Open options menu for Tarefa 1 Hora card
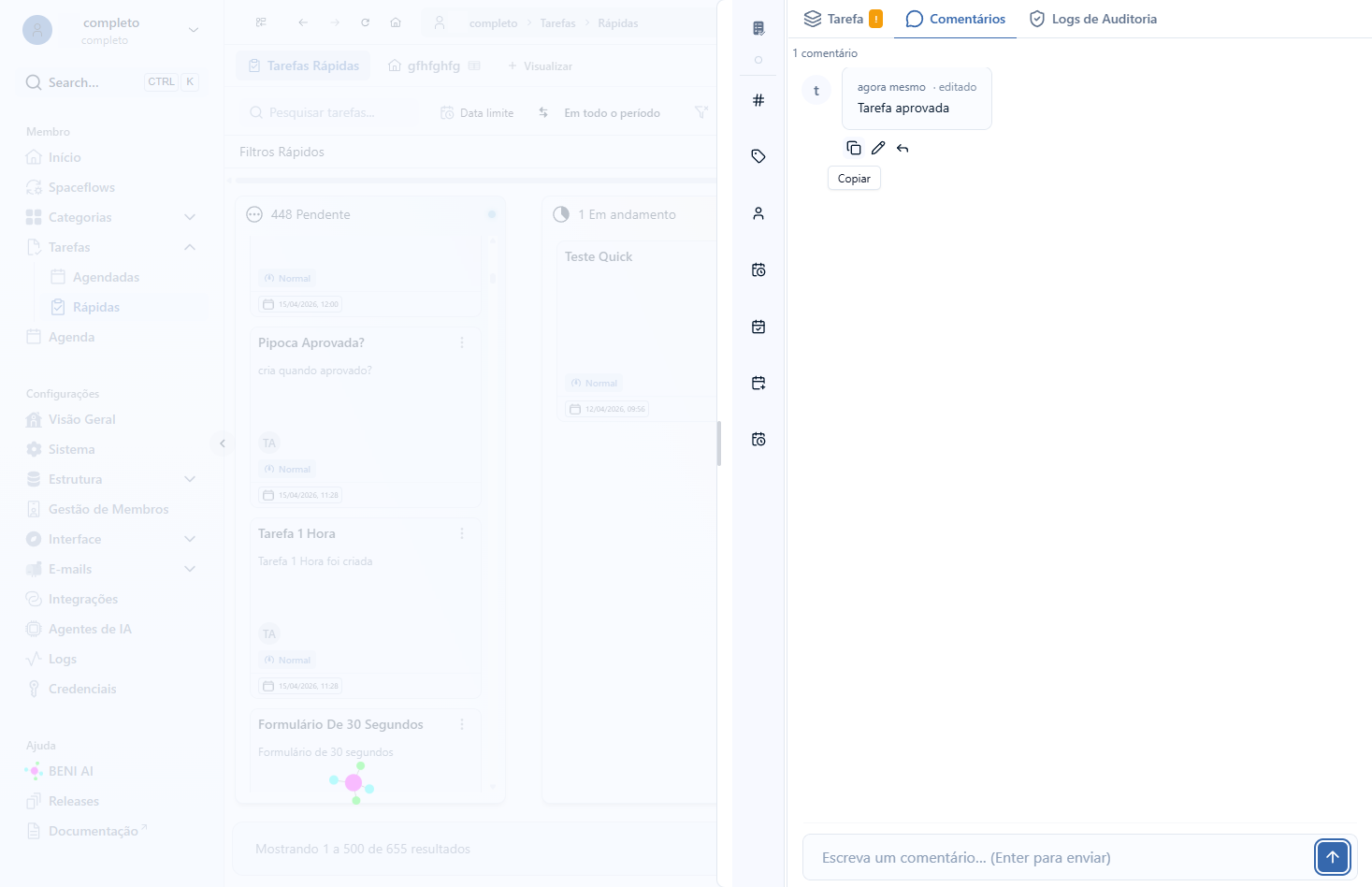 (462, 533)
